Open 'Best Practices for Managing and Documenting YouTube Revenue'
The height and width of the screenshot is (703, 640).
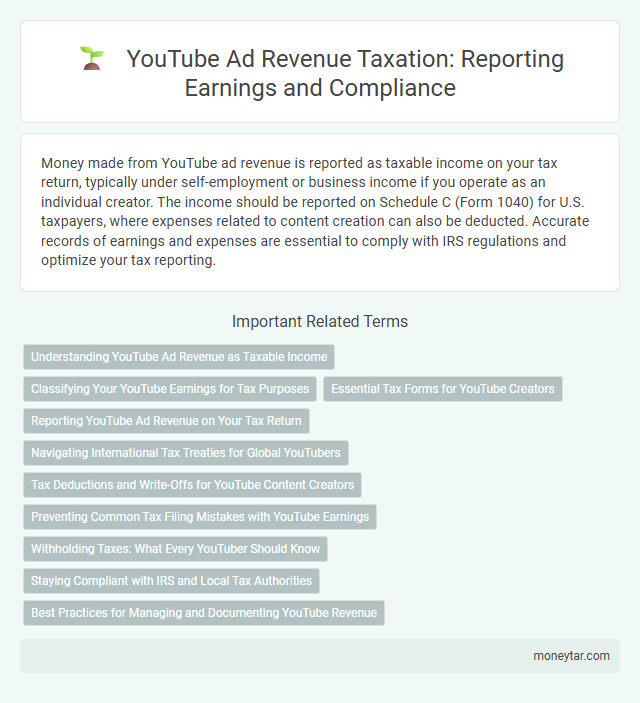pos(204,613)
